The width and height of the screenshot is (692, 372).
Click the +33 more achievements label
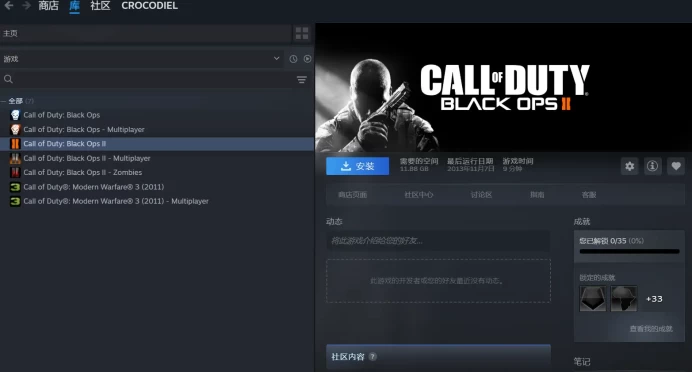point(654,299)
